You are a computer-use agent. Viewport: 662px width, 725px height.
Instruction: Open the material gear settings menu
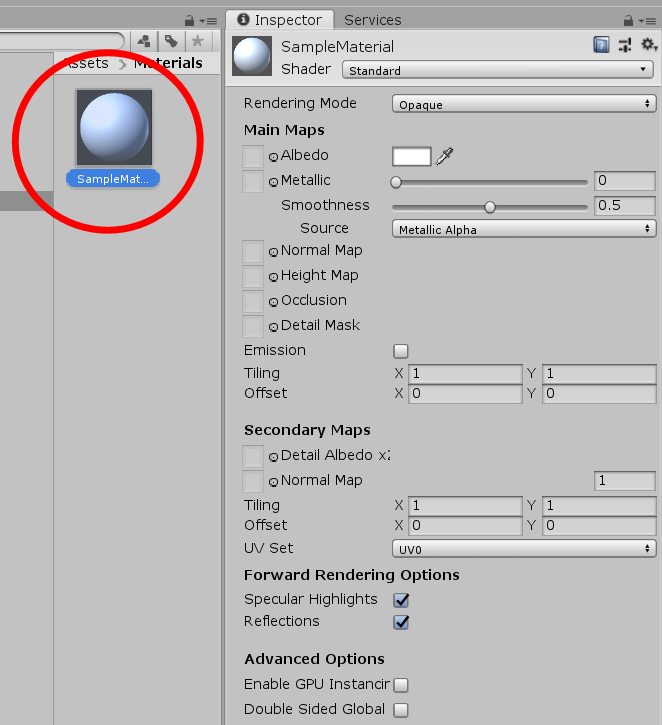(x=649, y=45)
